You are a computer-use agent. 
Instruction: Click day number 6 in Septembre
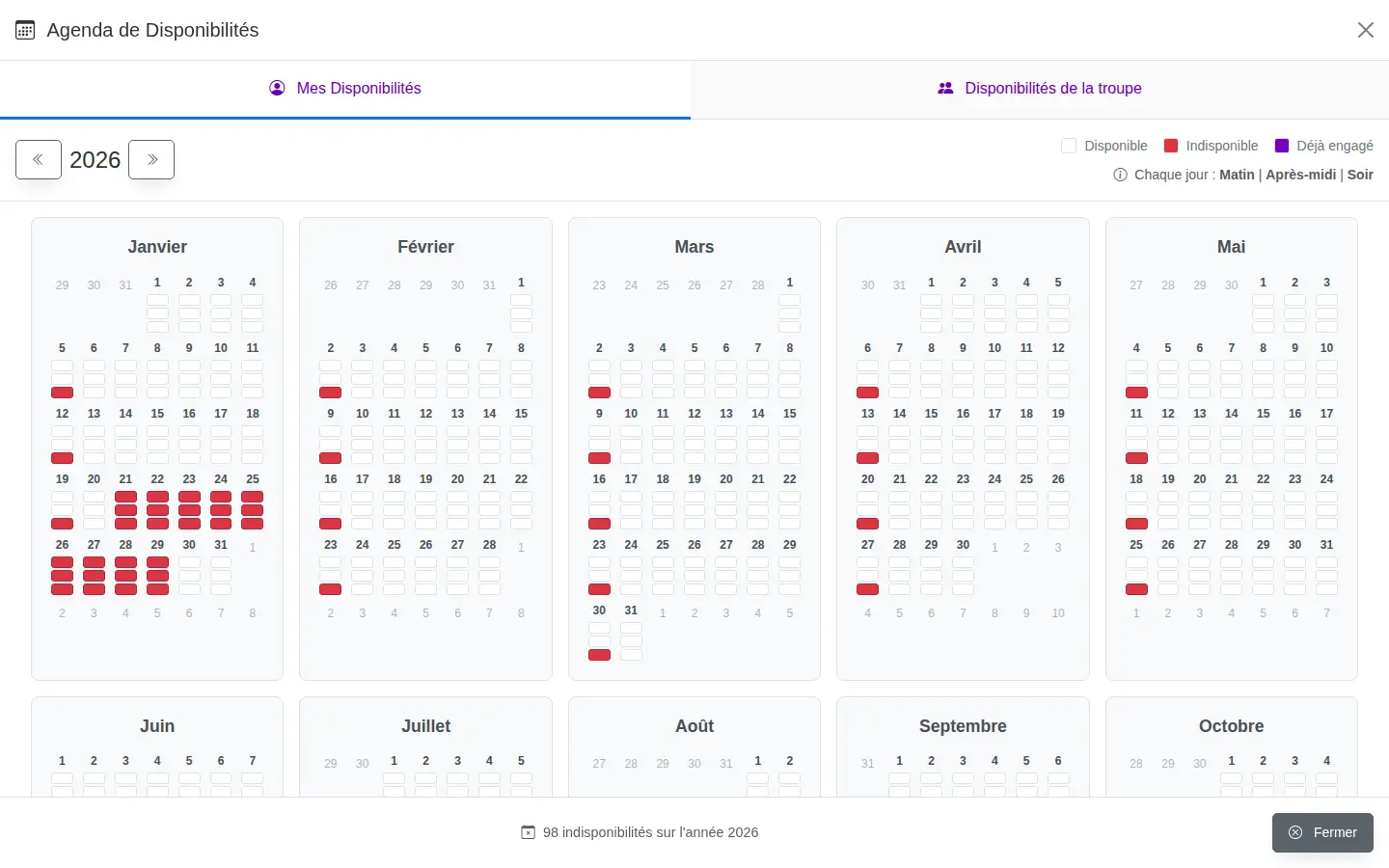click(1058, 761)
